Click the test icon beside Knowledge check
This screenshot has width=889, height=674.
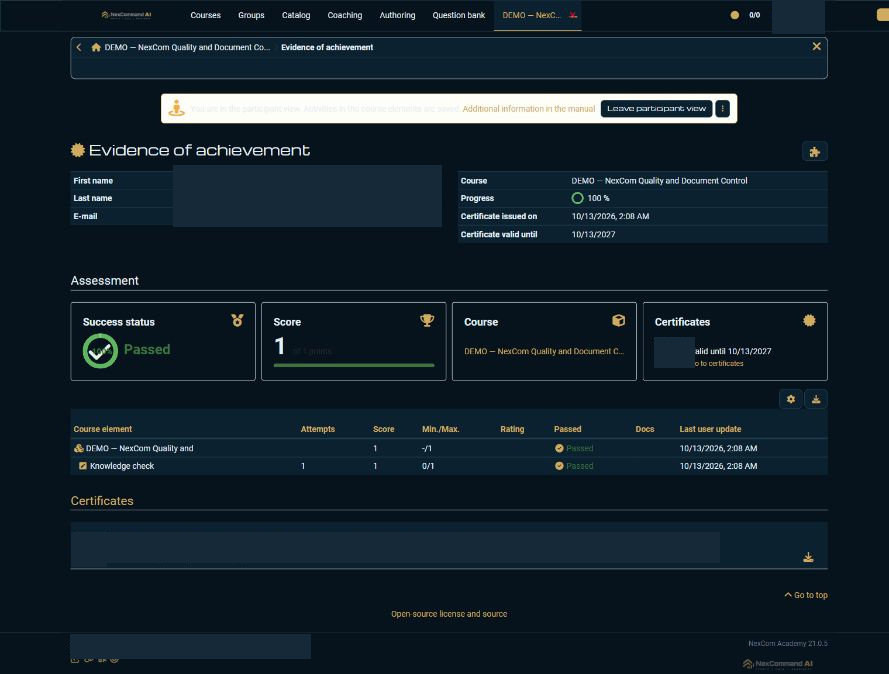coord(83,466)
